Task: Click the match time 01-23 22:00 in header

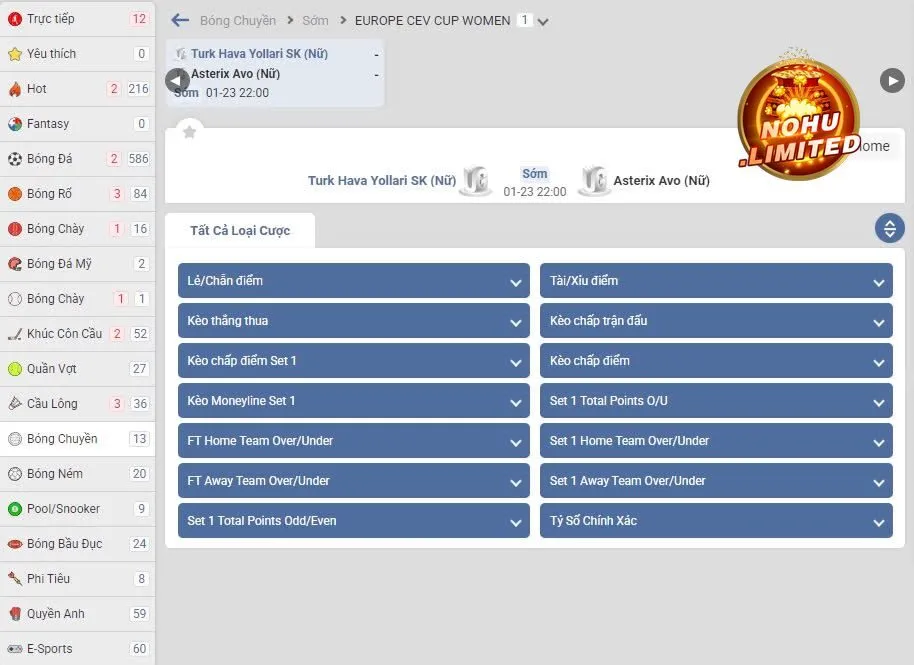Action: click(535, 192)
